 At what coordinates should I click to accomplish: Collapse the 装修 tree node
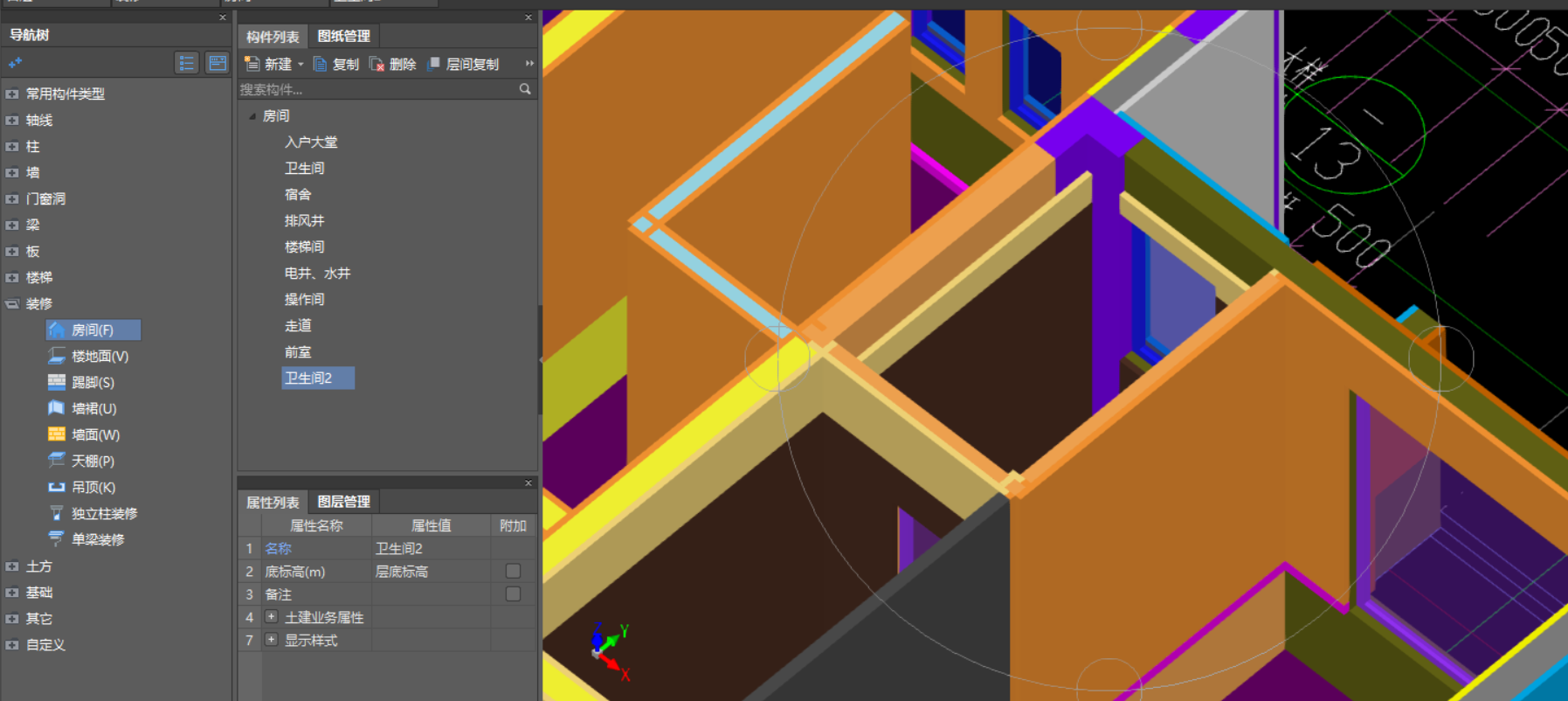click(x=12, y=304)
